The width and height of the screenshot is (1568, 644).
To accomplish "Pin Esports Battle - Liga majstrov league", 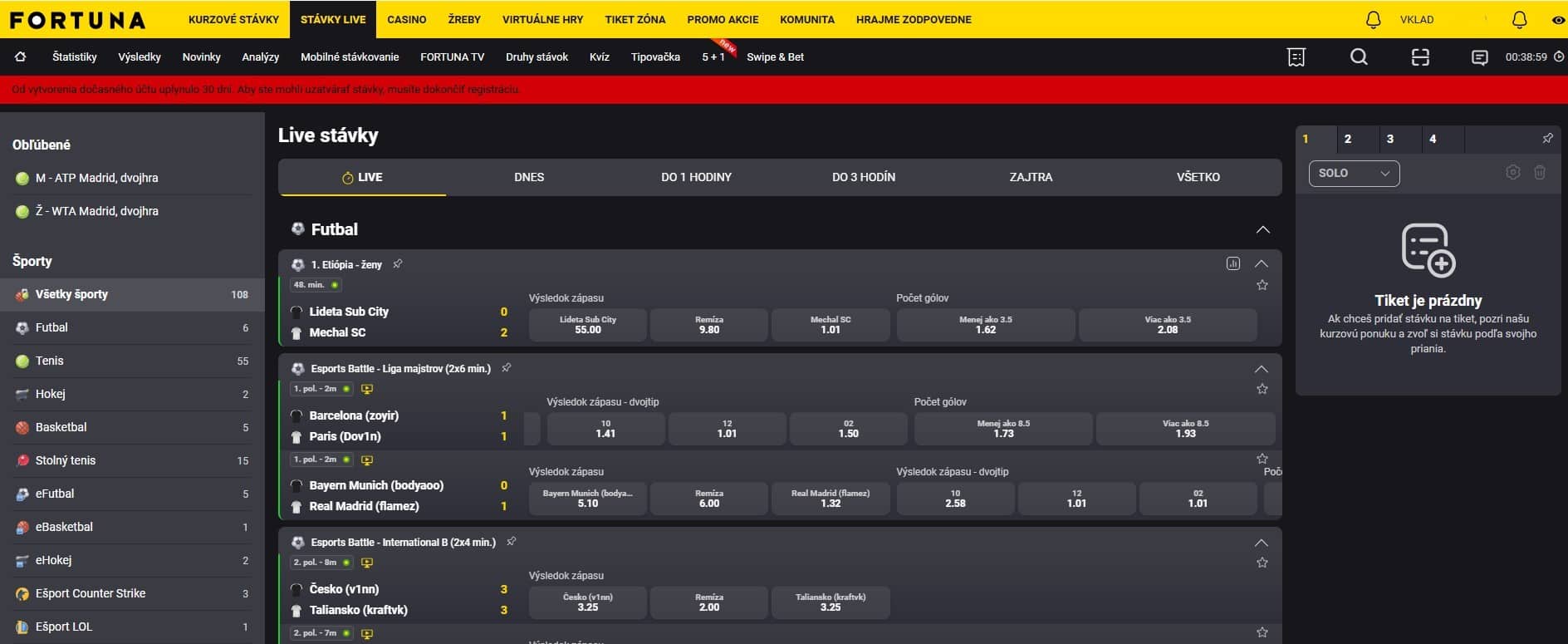I will [507, 367].
